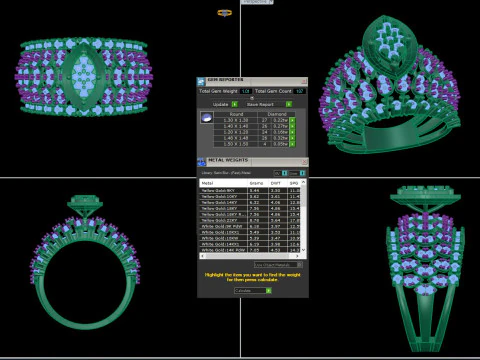Click the Diamond column header in gem table
480x360 pixels.
pyautogui.click(x=277, y=114)
